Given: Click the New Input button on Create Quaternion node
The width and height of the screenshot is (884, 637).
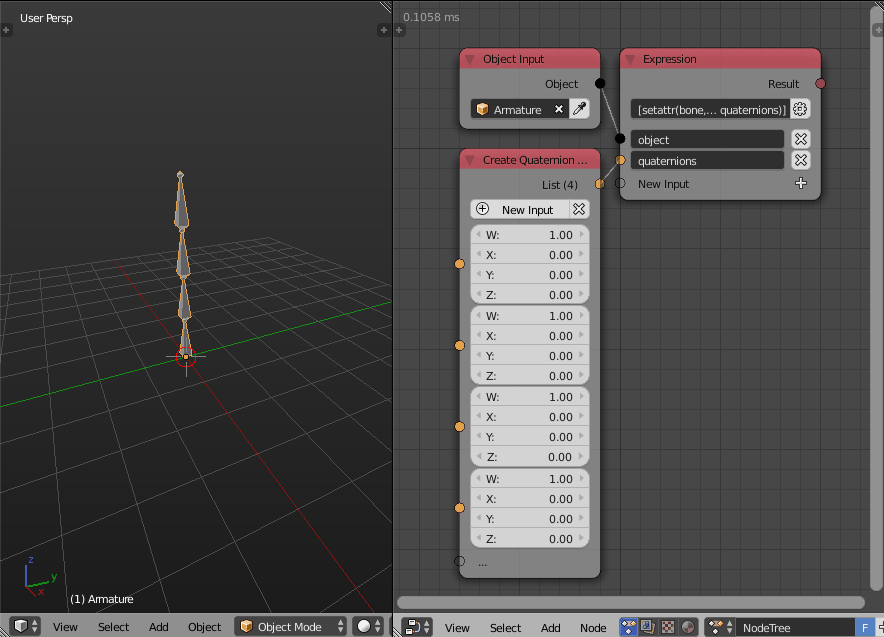Looking at the screenshot, I should [x=522, y=209].
